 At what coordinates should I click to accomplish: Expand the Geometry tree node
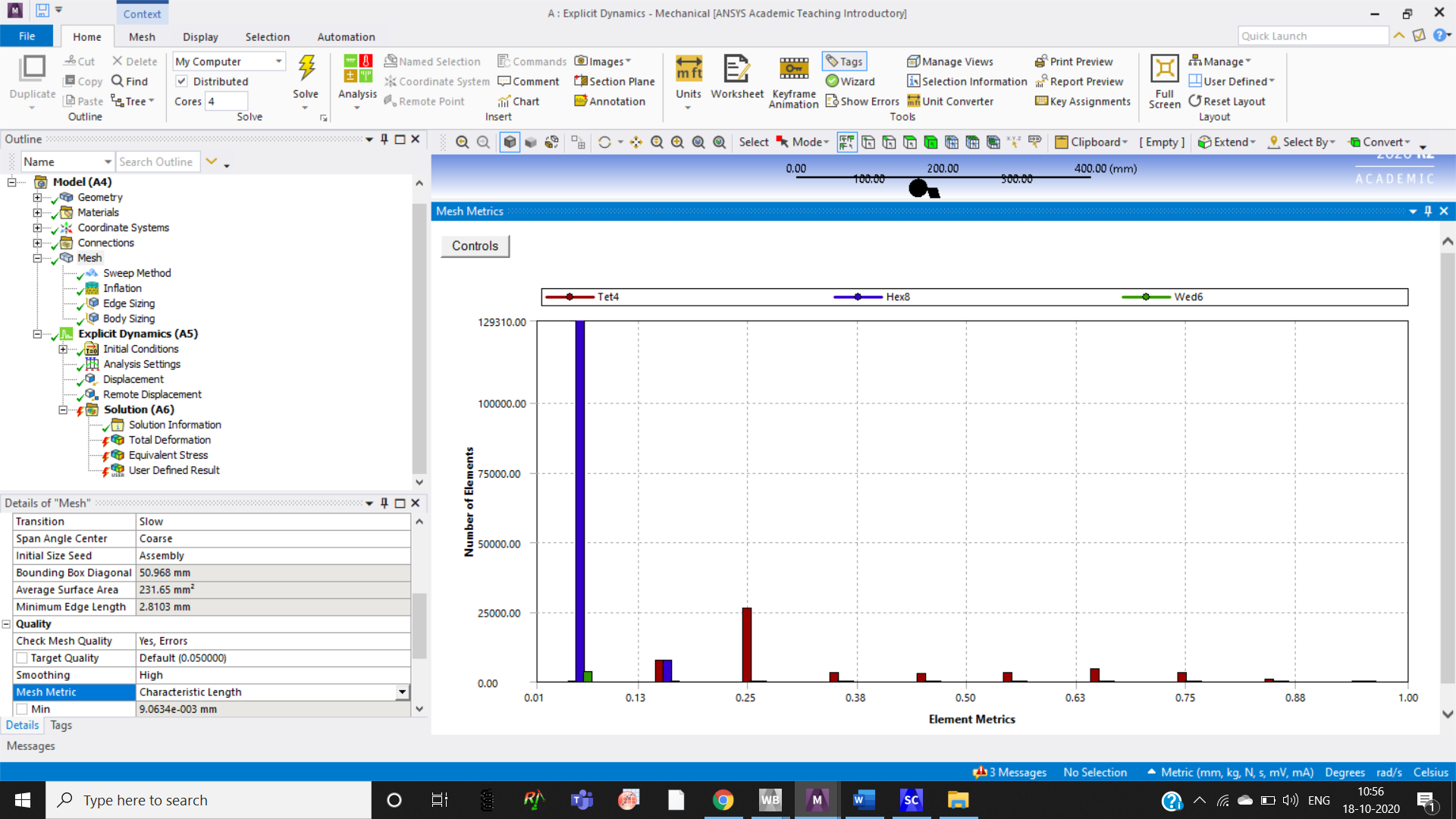point(37,197)
